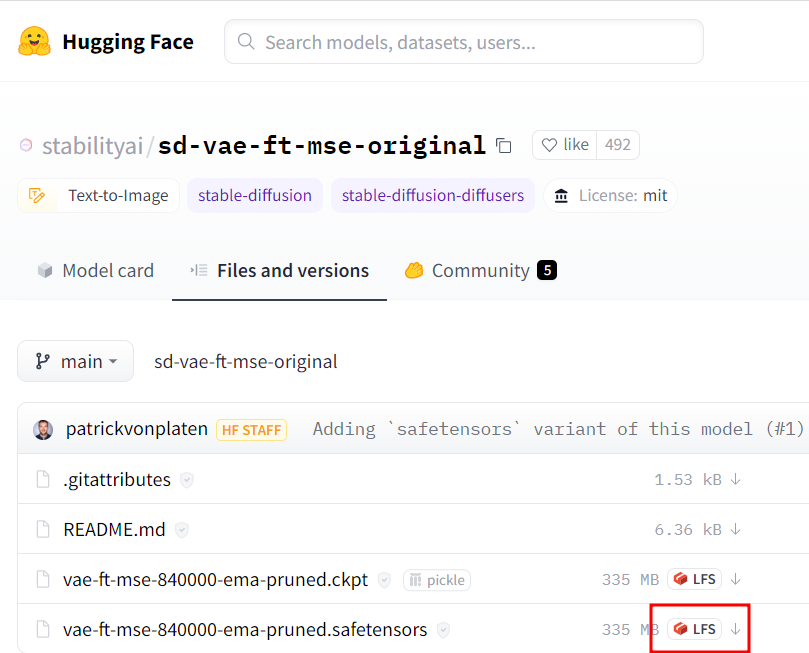Click the git branch icon
Viewport: 809px width, 653px height.
pos(42,361)
